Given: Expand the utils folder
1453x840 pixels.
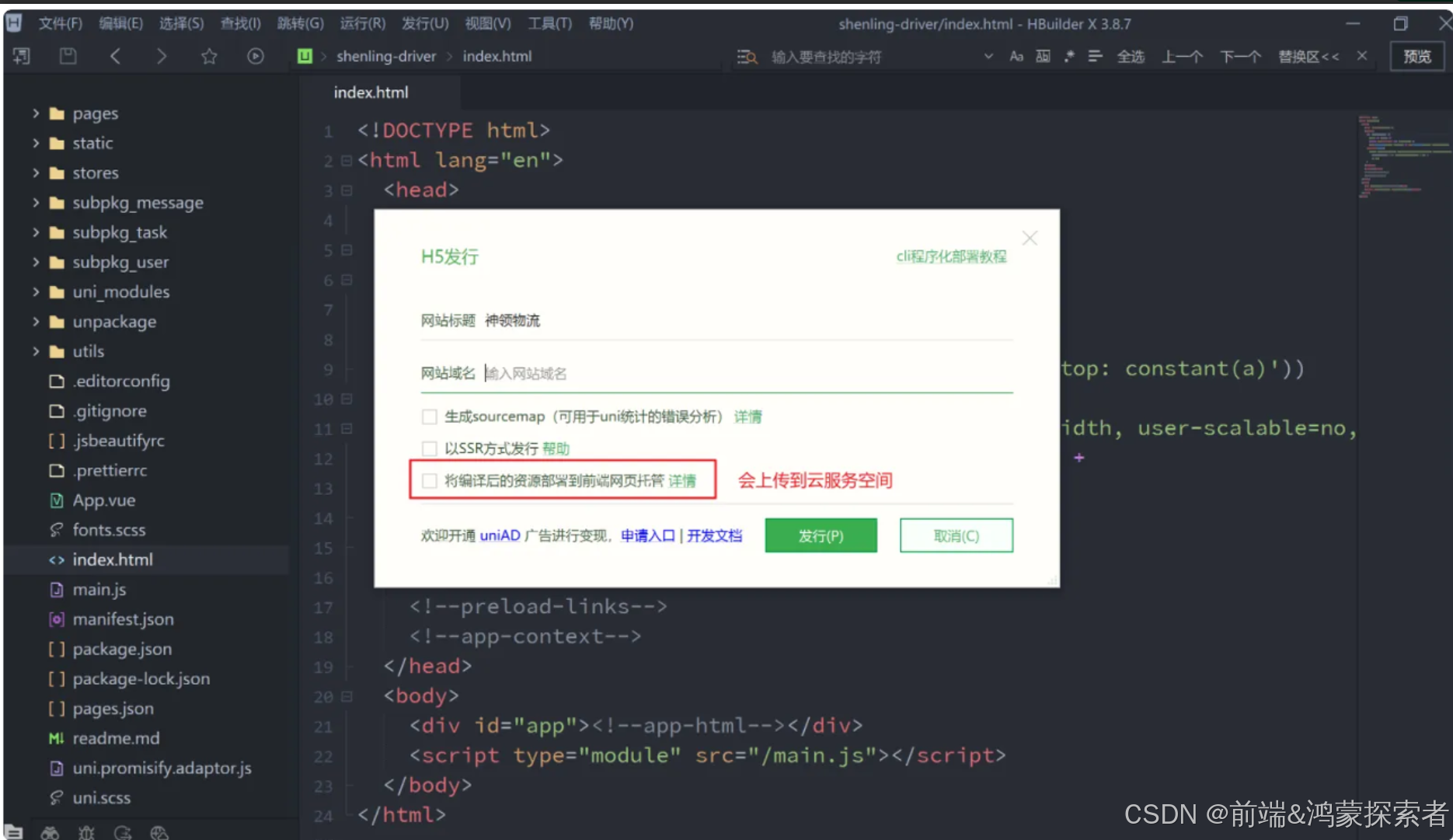Looking at the screenshot, I should pos(36,351).
